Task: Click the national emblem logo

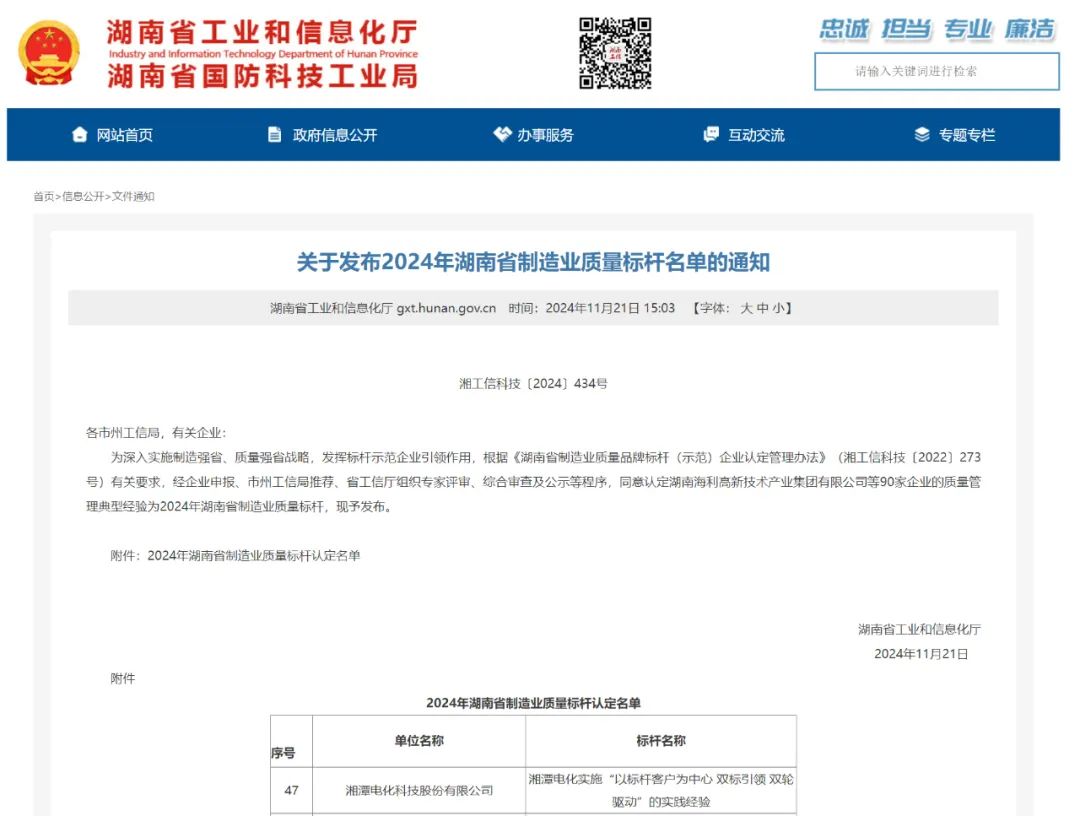Action: (x=48, y=53)
